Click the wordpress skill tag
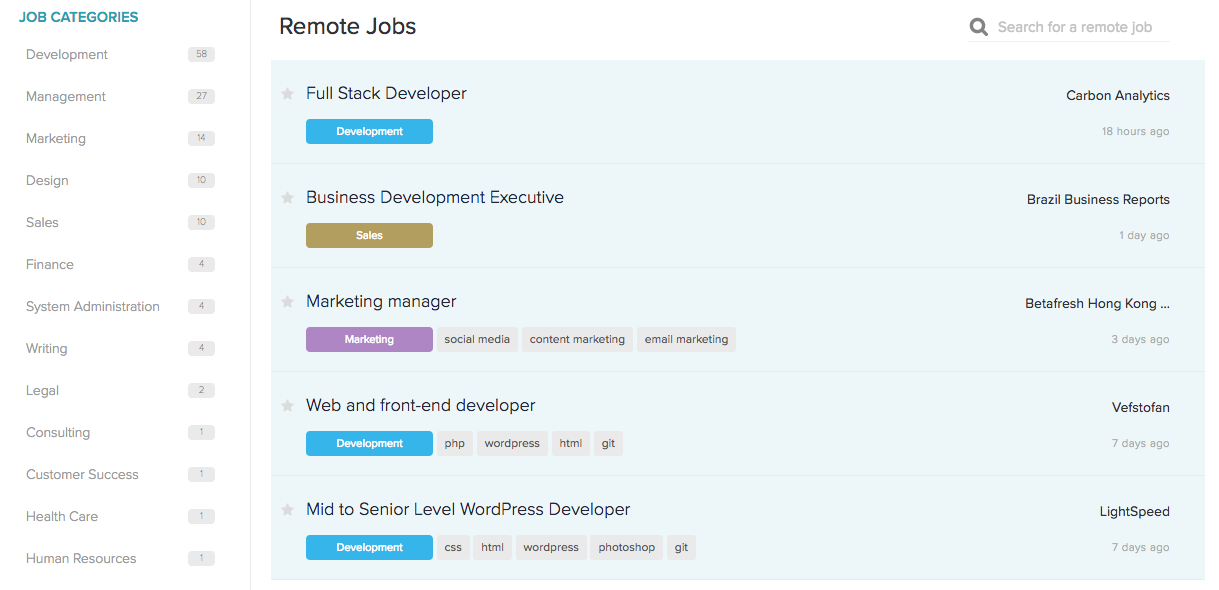1219x590 pixels. (x=511, y=443)
